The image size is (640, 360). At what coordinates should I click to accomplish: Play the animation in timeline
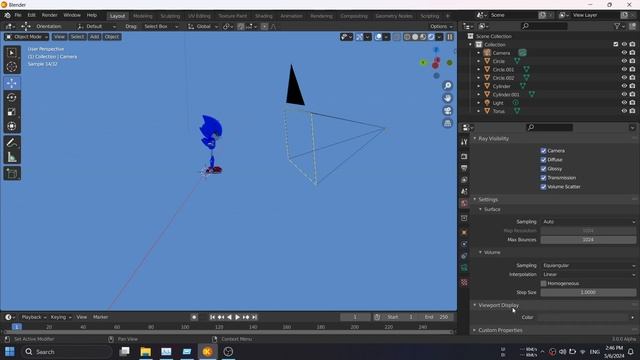click(x=238, y=317)
